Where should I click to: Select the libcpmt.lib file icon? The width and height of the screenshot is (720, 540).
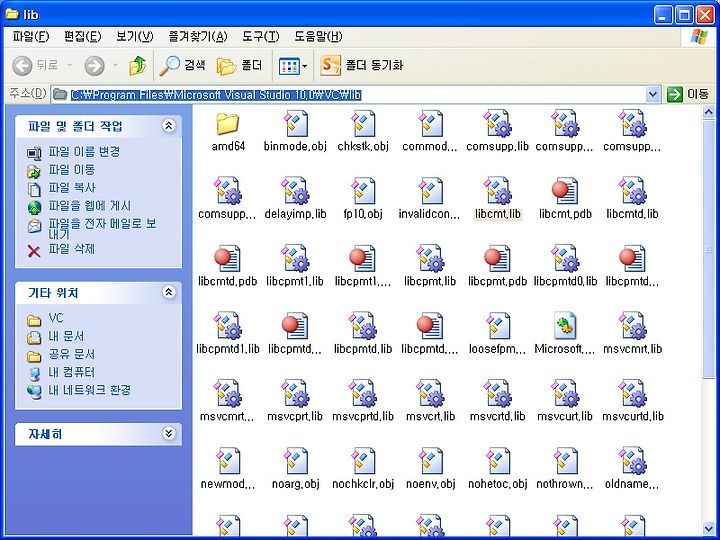[x=430, y=259]
